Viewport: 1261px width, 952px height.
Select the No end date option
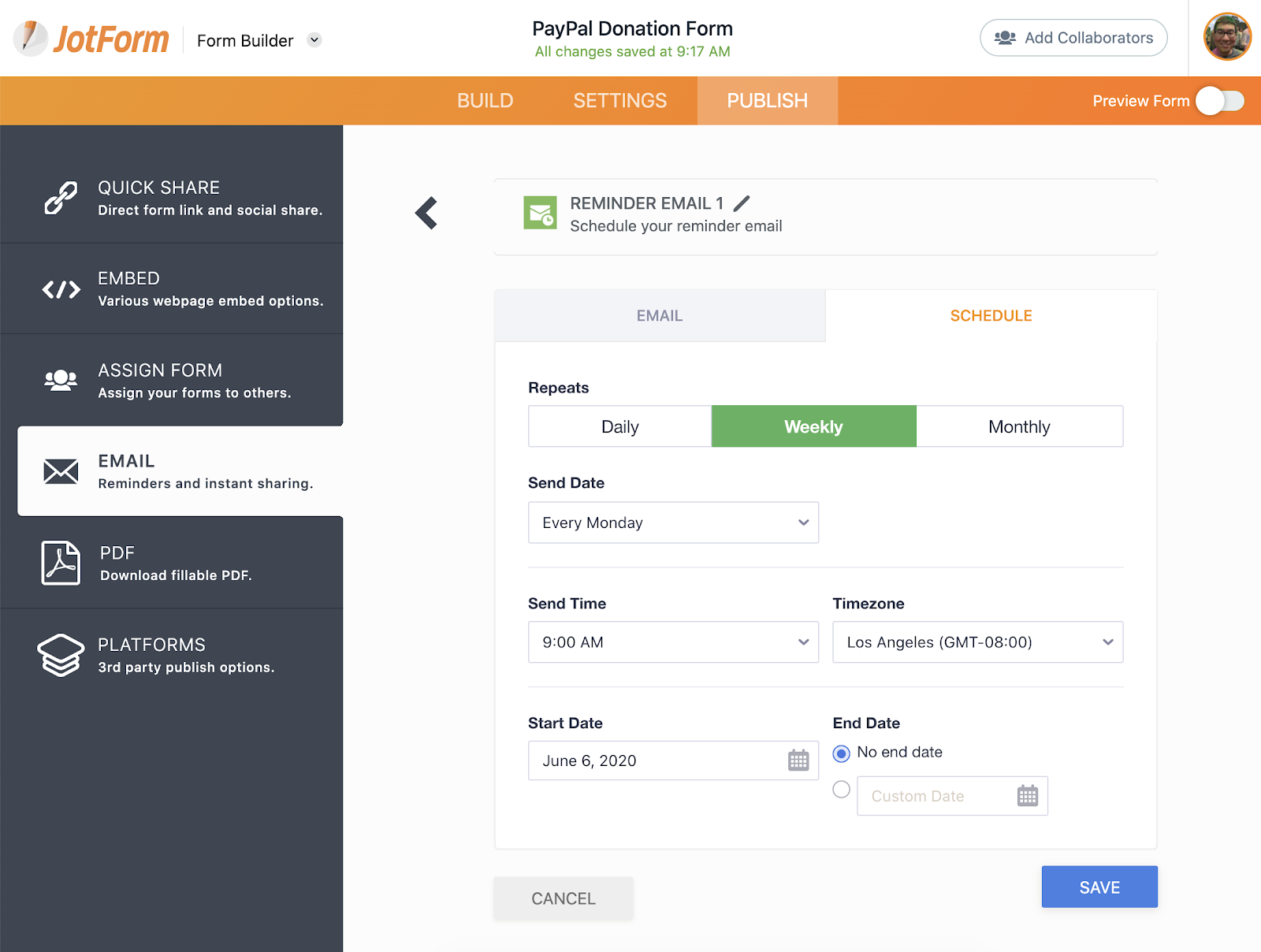pos(842,753)
